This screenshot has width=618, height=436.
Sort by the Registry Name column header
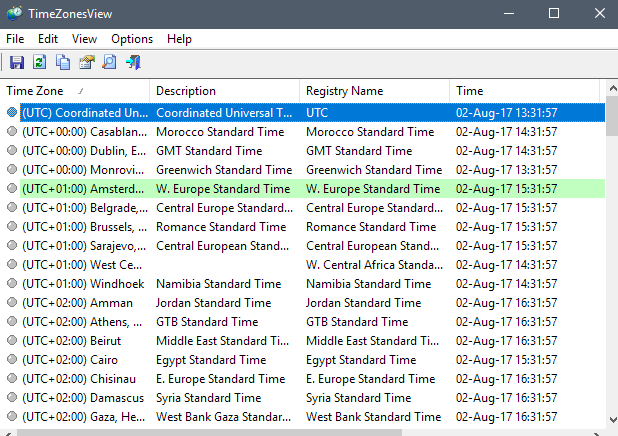(374, 91)
